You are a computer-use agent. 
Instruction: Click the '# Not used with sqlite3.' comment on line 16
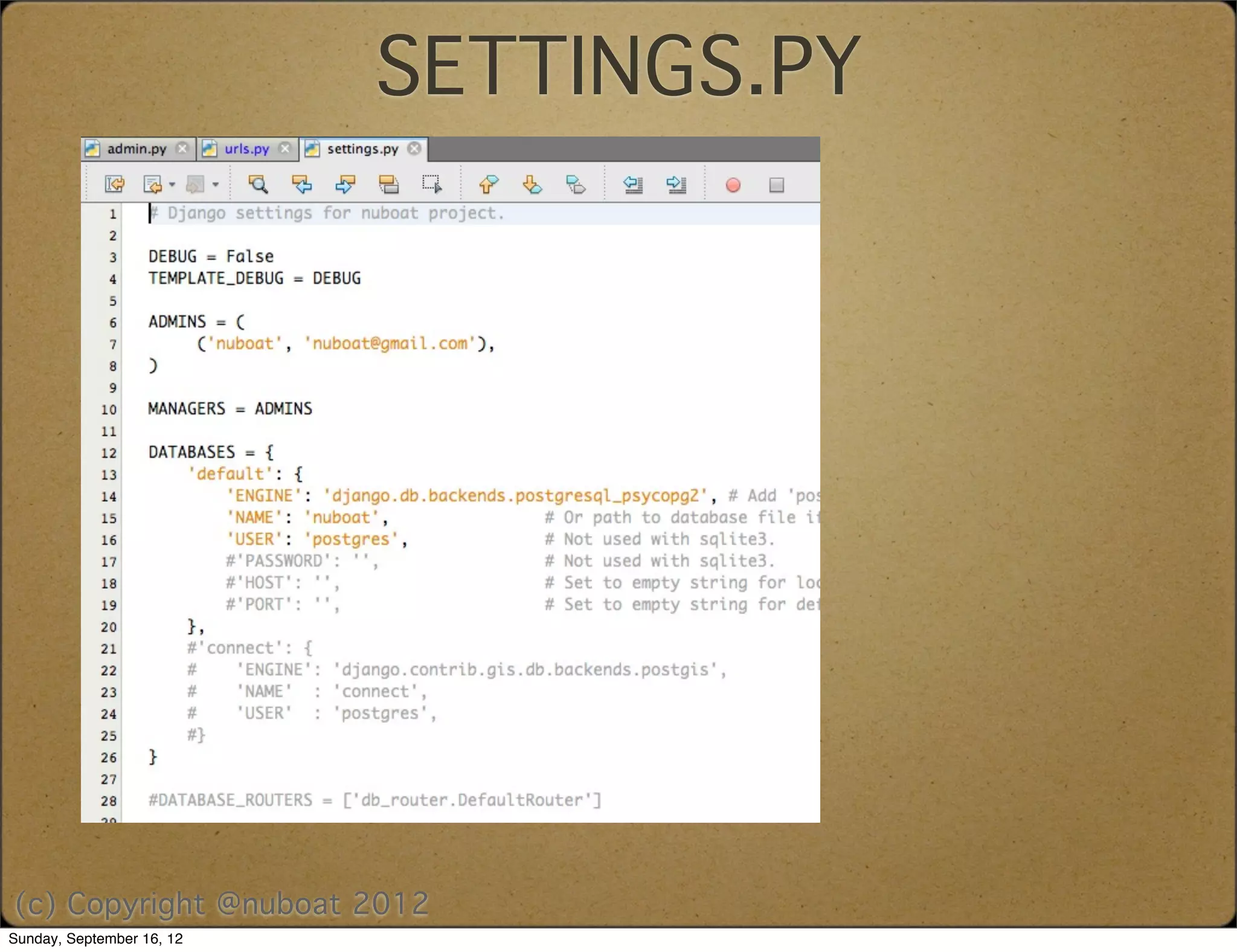coord(660,539)
